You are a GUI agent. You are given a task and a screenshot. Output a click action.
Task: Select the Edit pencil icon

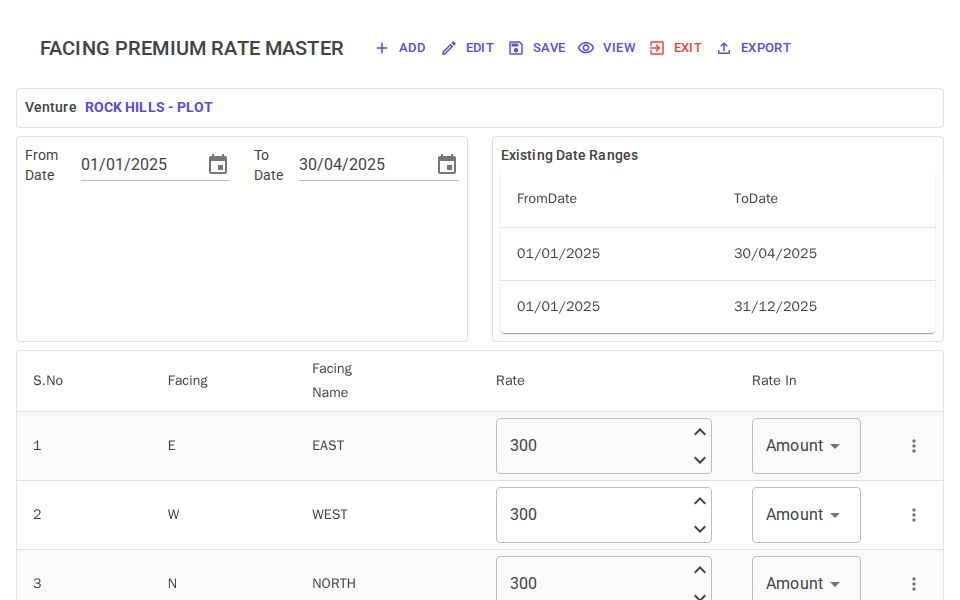449,47
